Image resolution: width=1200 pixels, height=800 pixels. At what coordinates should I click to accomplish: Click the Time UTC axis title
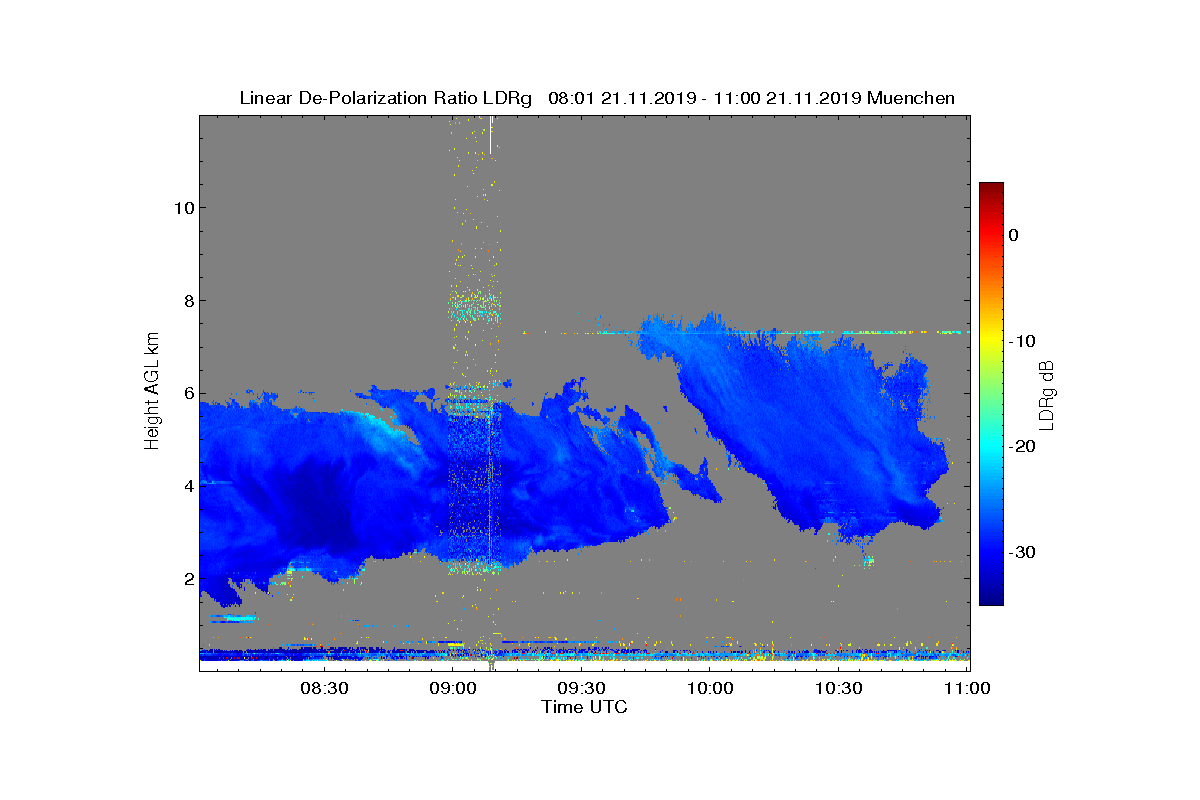click(x=585, y=707)
